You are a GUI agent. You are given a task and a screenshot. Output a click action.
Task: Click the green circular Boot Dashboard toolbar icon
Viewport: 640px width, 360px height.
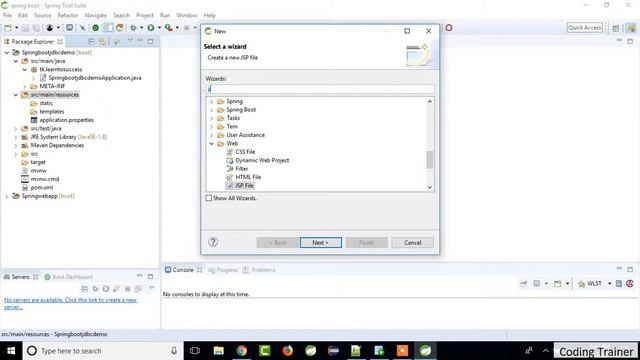tap(96, 28)
